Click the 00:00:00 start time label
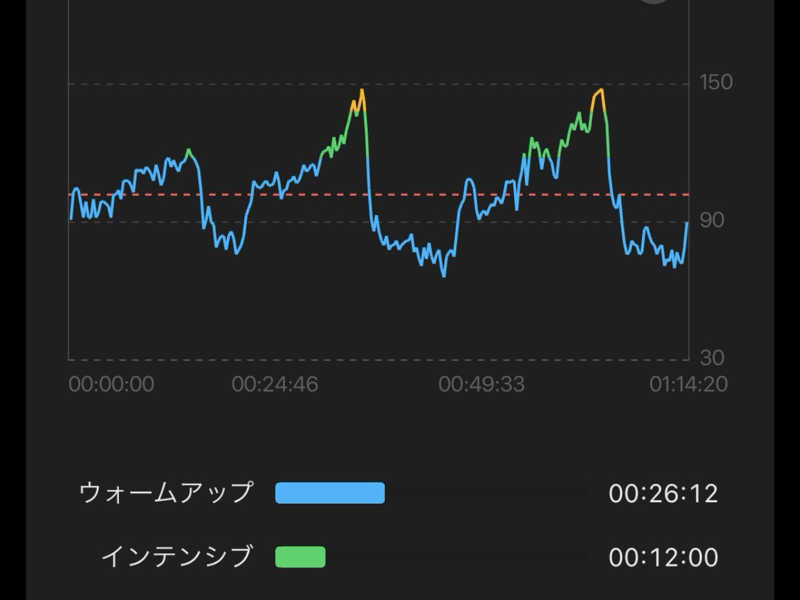Screen dimensions: 800x600 [111, 384]
